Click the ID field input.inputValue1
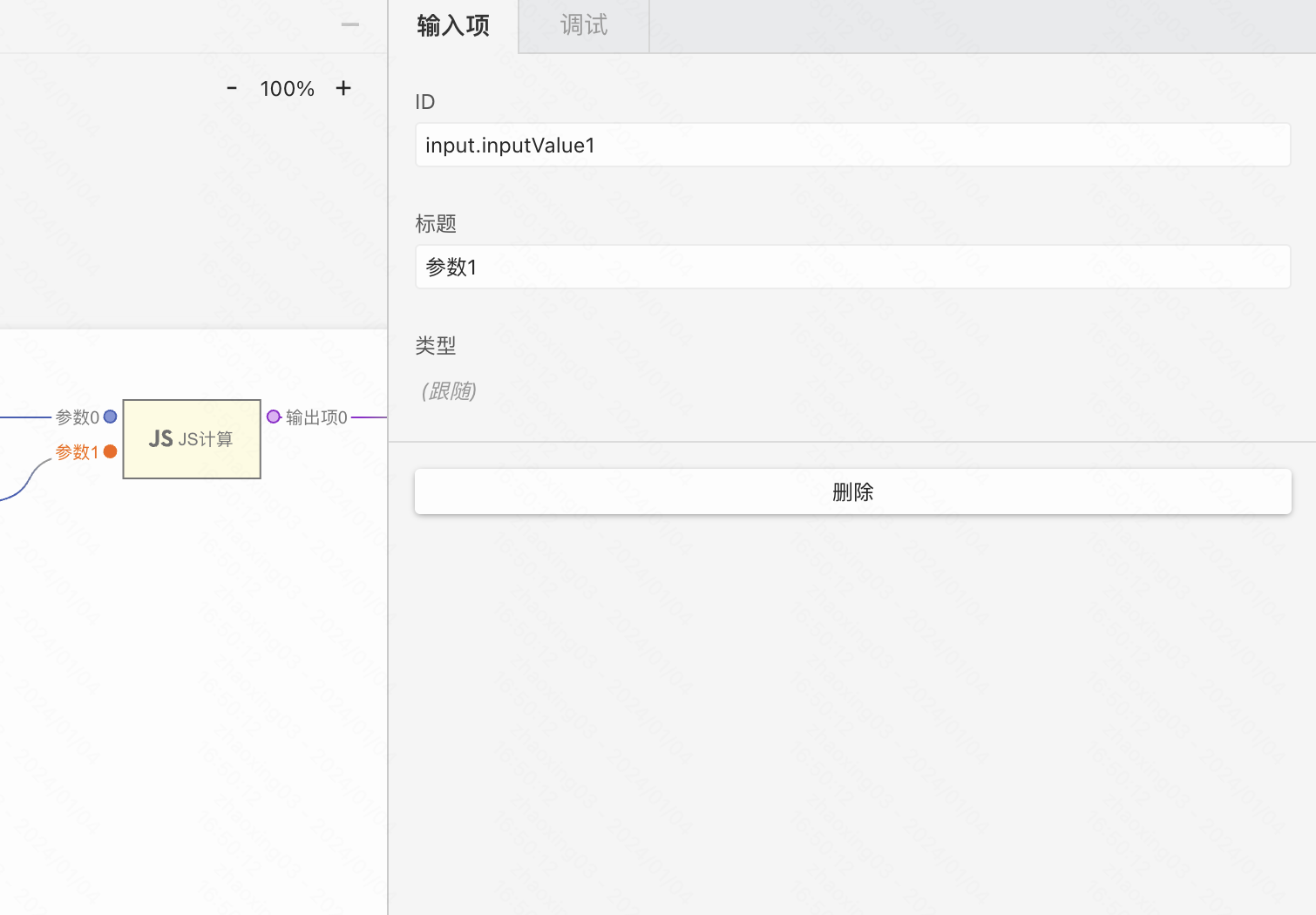 tap(852, 145)
